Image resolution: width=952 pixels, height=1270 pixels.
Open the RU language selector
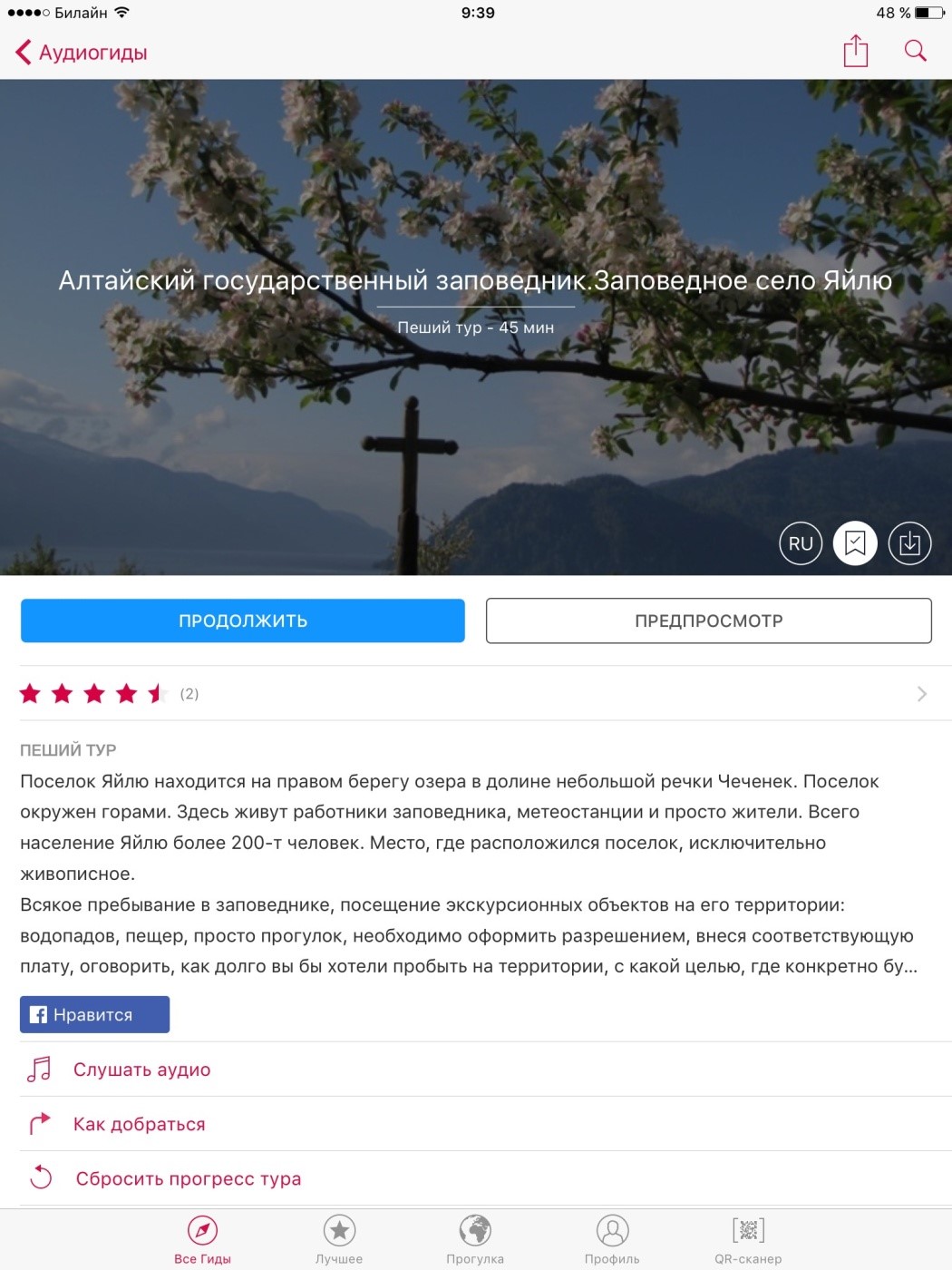[x=801, y=543]
